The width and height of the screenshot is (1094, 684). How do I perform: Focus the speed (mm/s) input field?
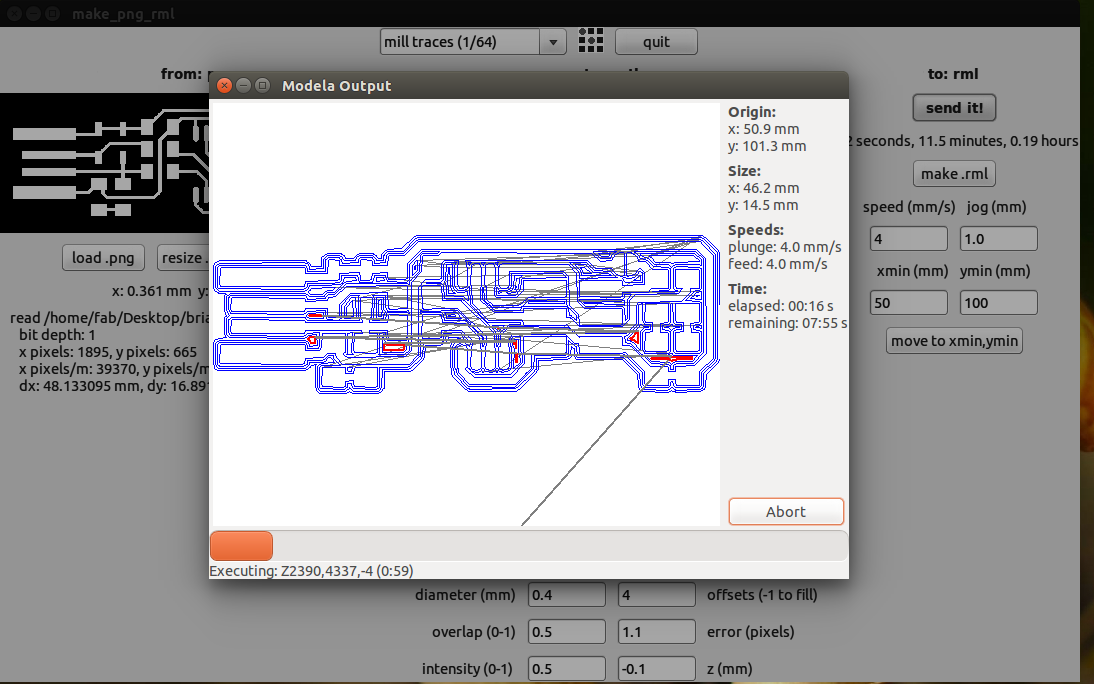click(x=908, y=239)
